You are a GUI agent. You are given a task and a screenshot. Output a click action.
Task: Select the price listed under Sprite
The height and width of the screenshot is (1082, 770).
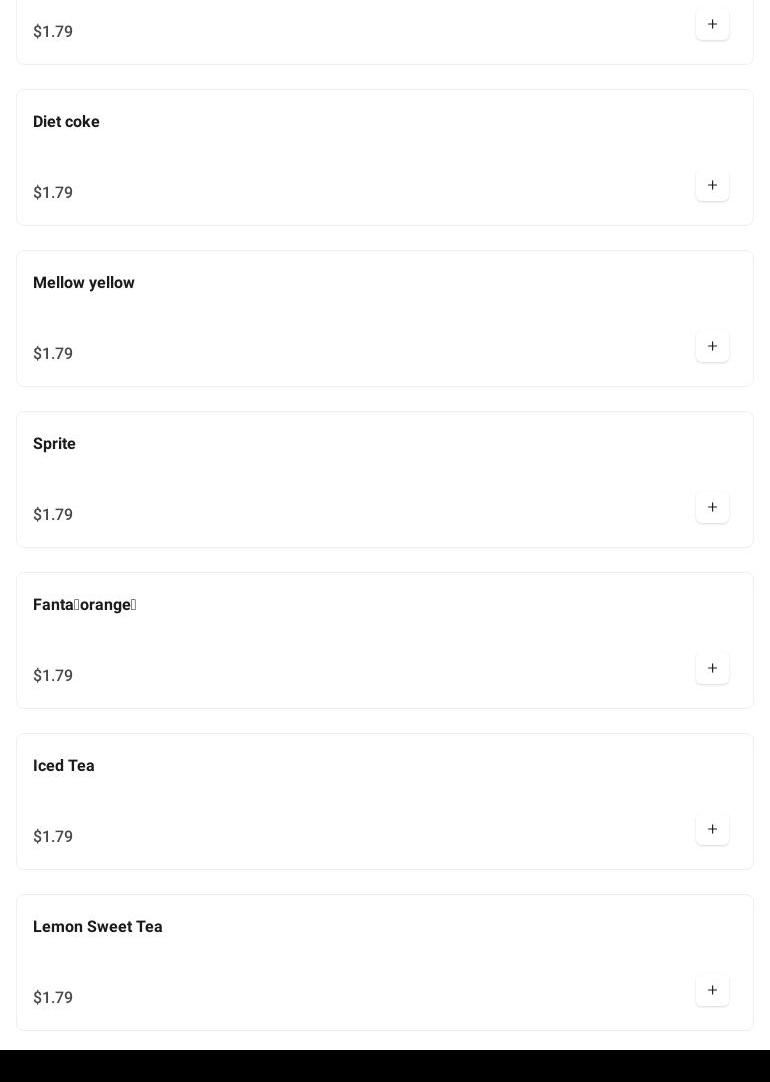click(53, 515)
